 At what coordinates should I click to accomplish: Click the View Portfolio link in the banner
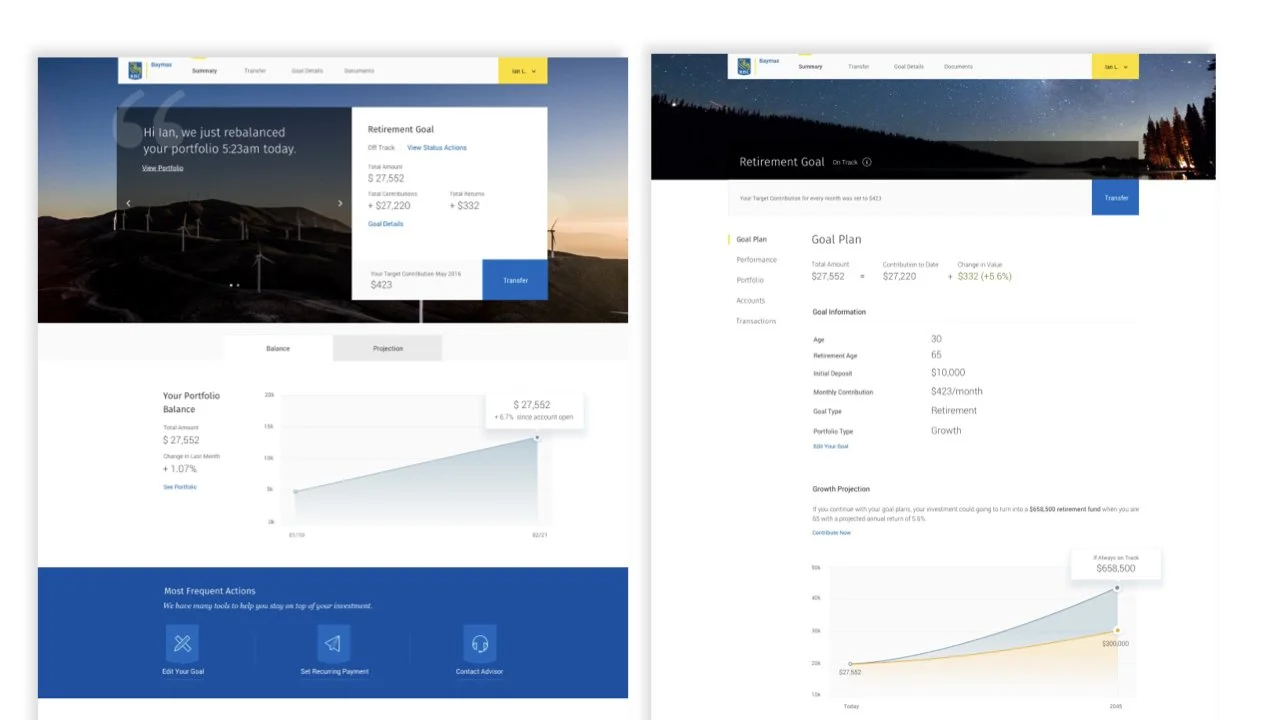pyautogui.click(x=163, y=168)
